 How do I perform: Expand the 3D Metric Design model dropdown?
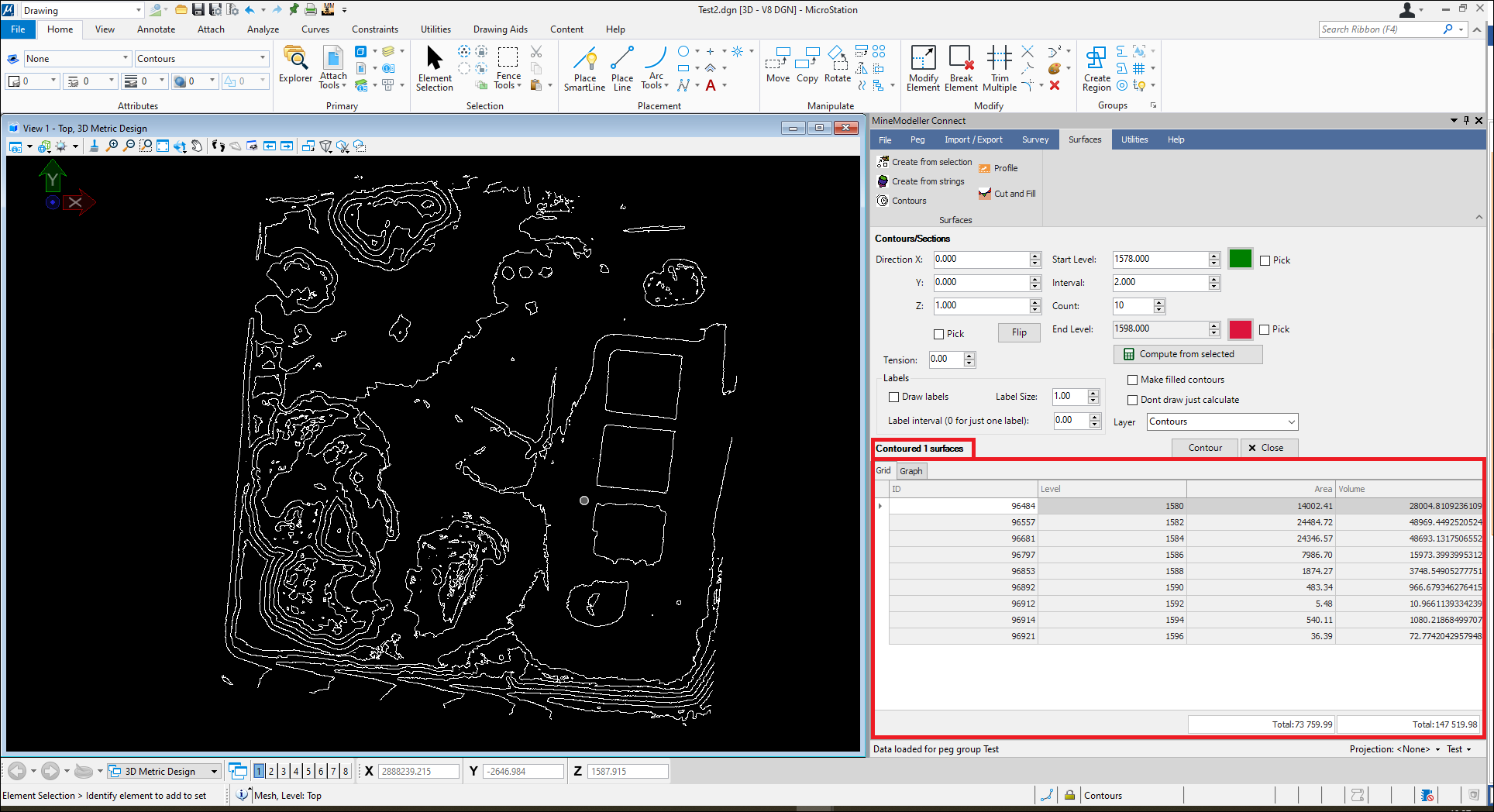[x=214, y=772]
